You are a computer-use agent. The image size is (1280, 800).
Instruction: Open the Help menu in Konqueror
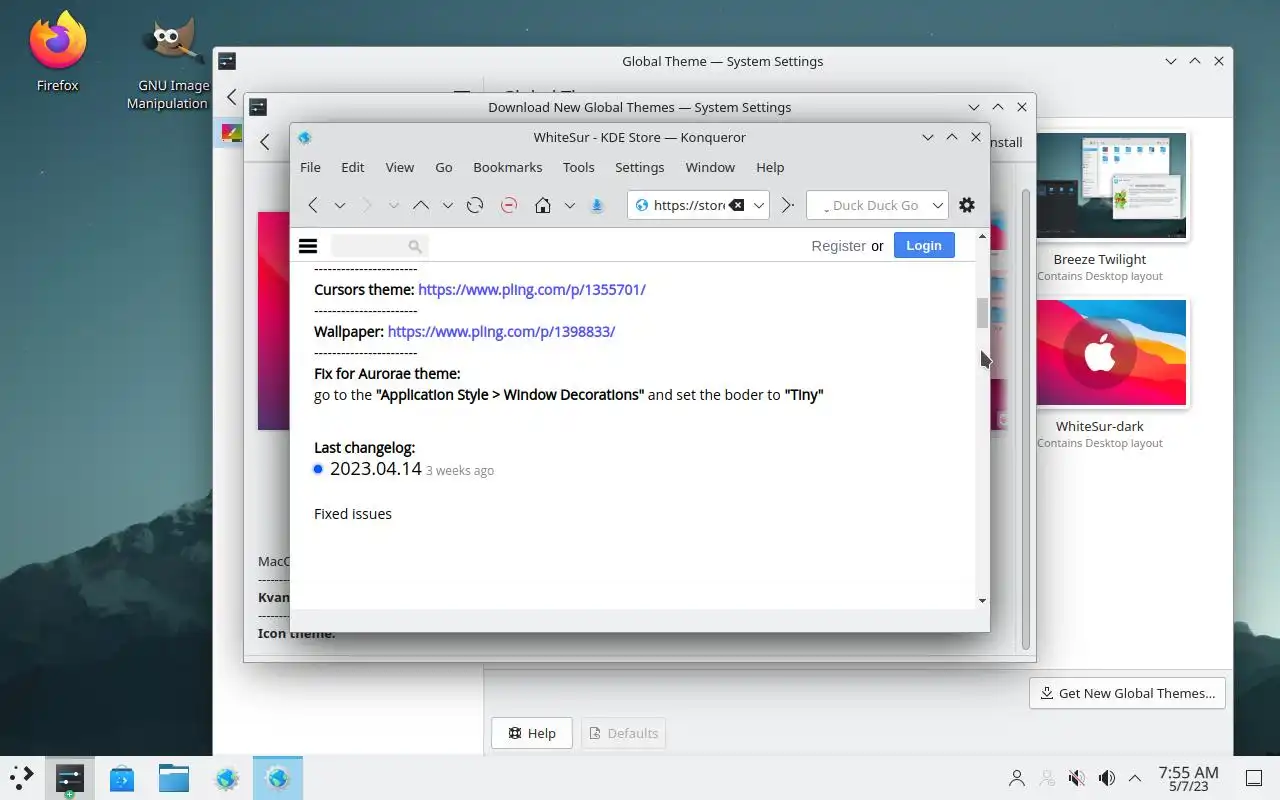tap(770, 167)
